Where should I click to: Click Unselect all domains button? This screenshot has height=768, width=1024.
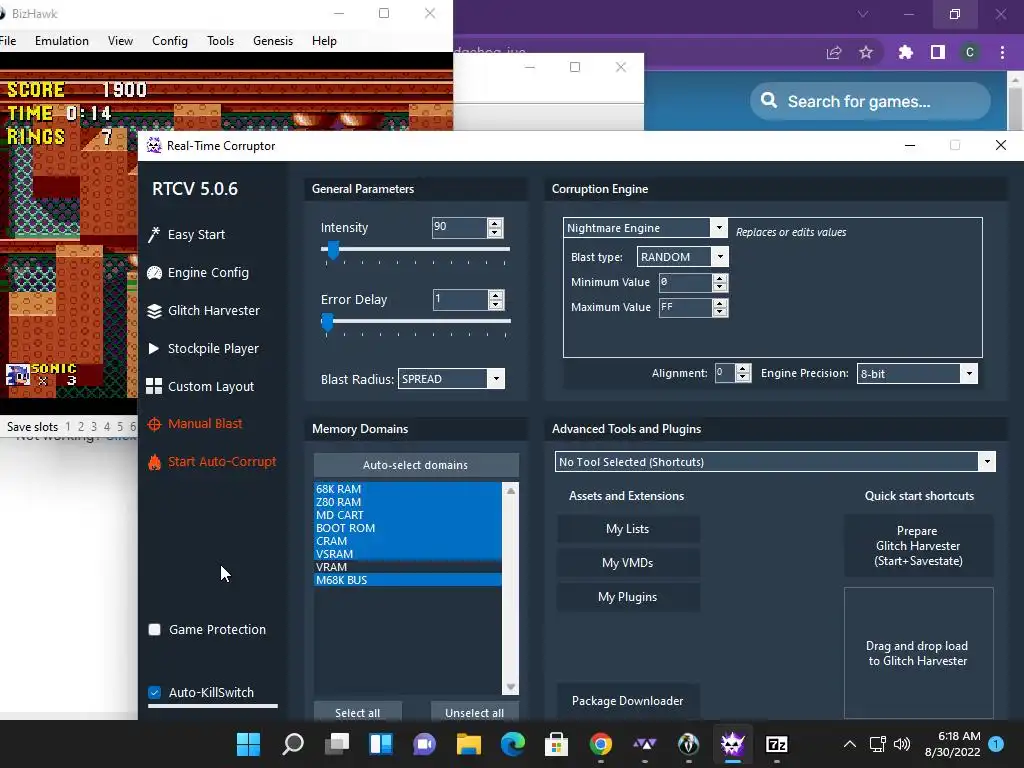click(x=475, y=712)
